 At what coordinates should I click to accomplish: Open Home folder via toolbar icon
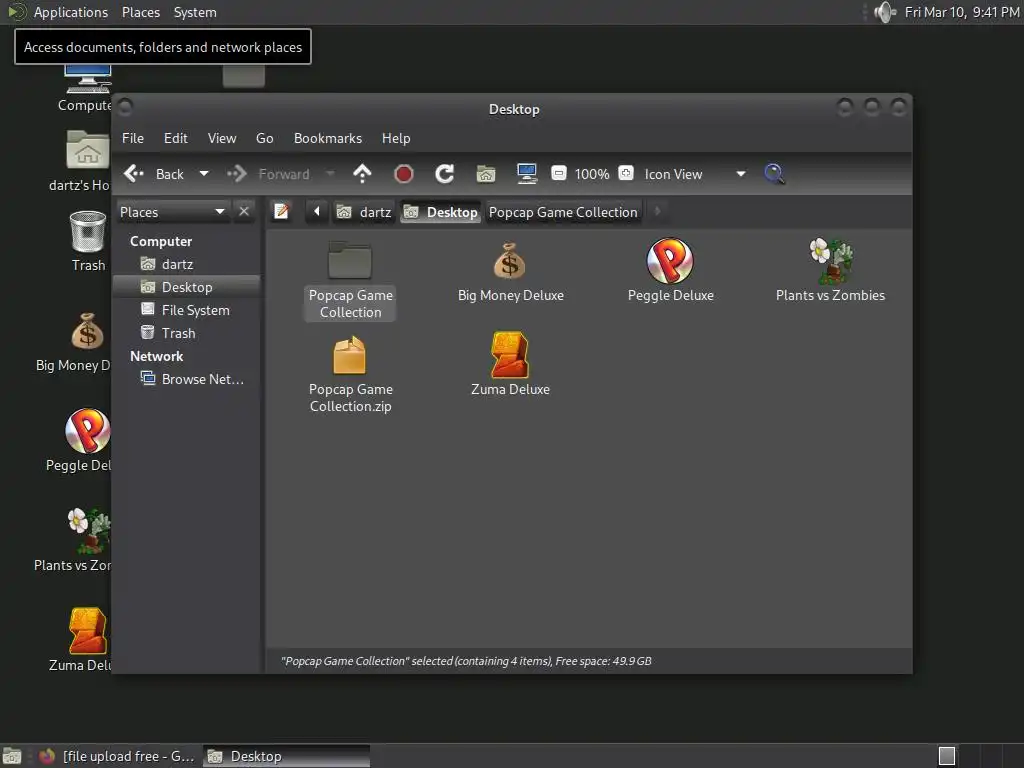pos(486,174)
